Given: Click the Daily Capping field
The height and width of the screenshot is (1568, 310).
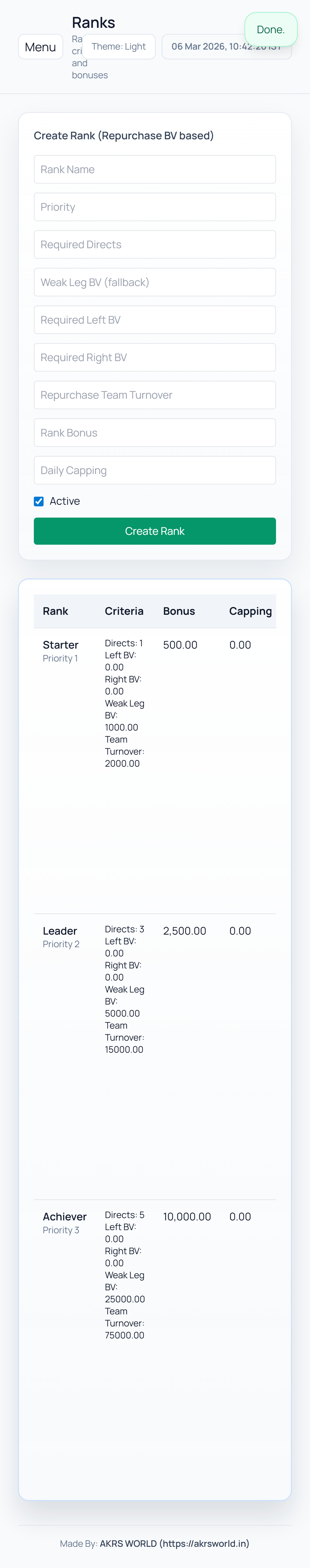Looking at the screenshot, I should coord(155,471).
